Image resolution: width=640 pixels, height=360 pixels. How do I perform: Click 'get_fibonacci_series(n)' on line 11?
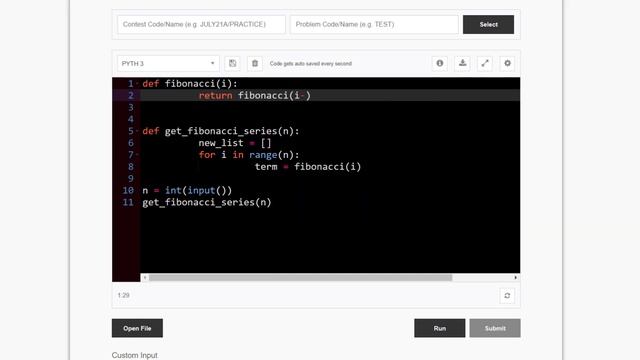(207, 202)
